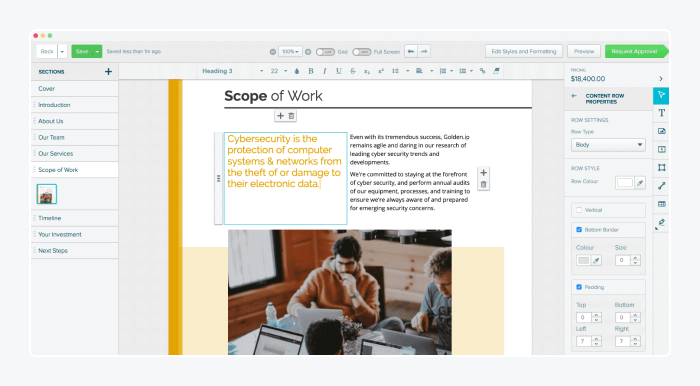Open the Row Type Body dropdown
Viewport: 700px width, 386px height.
[x=608, y=145]
